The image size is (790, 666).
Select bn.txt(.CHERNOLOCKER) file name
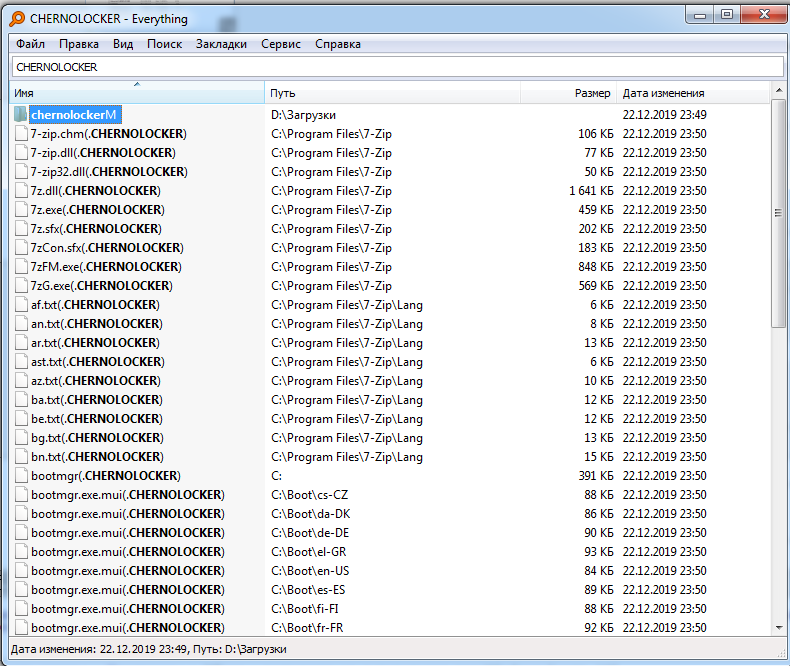[x=97, y=456]
